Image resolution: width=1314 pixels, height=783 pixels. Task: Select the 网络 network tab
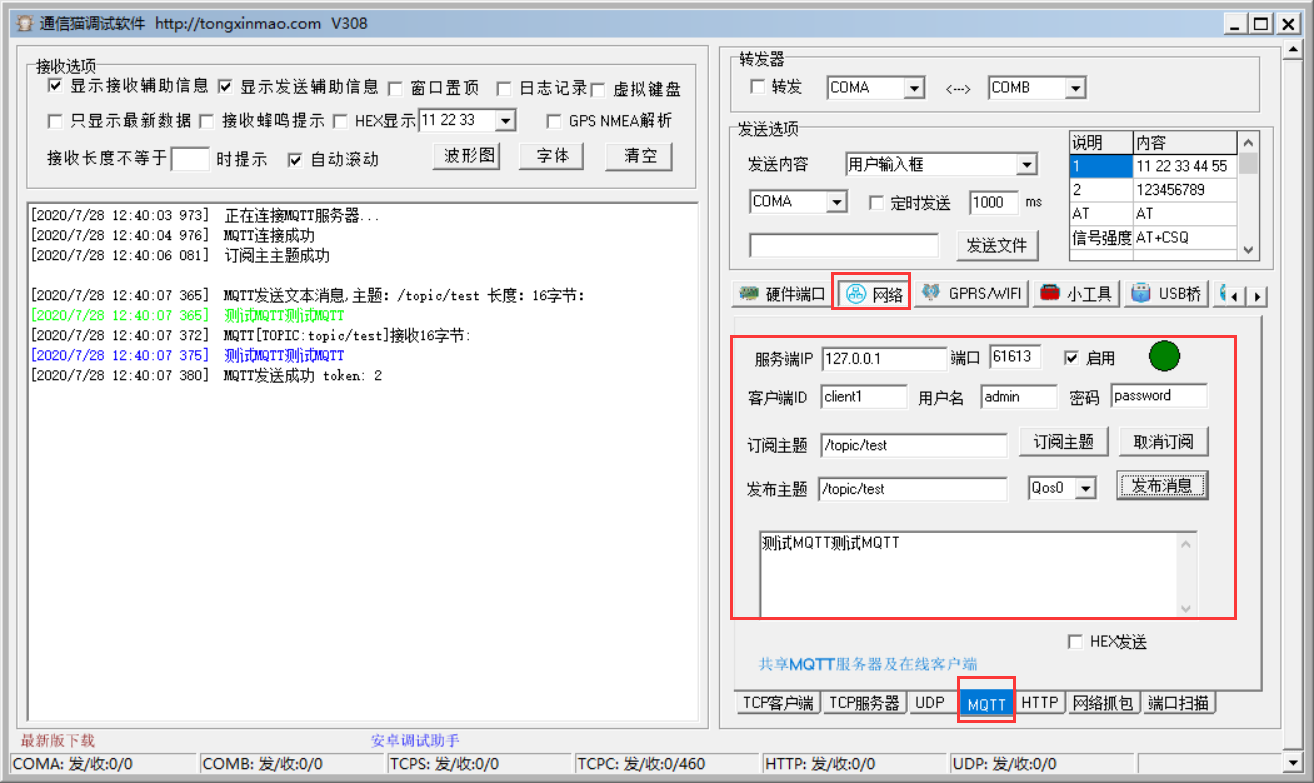point(872,294)
